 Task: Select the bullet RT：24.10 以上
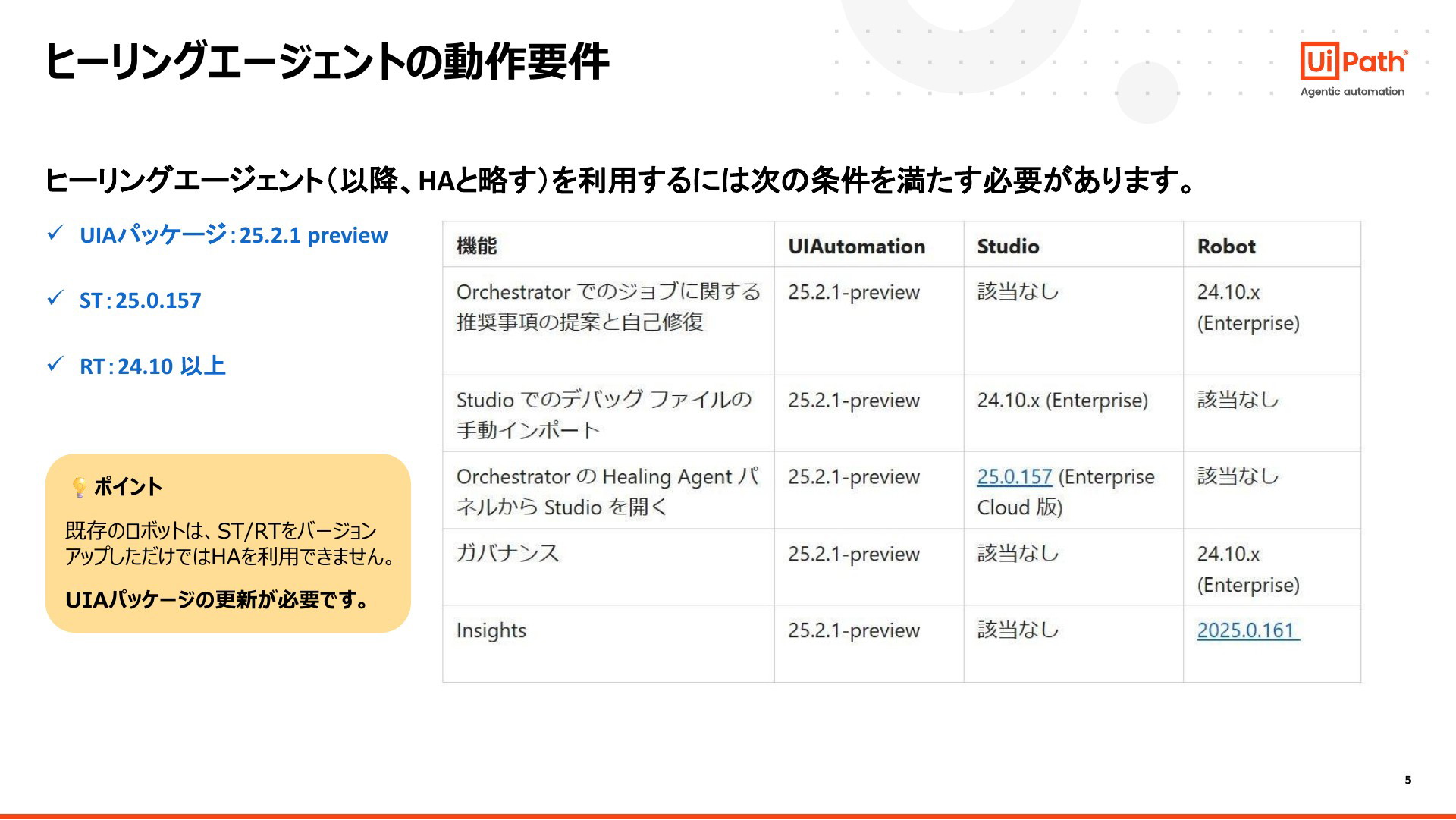(152, 366)
